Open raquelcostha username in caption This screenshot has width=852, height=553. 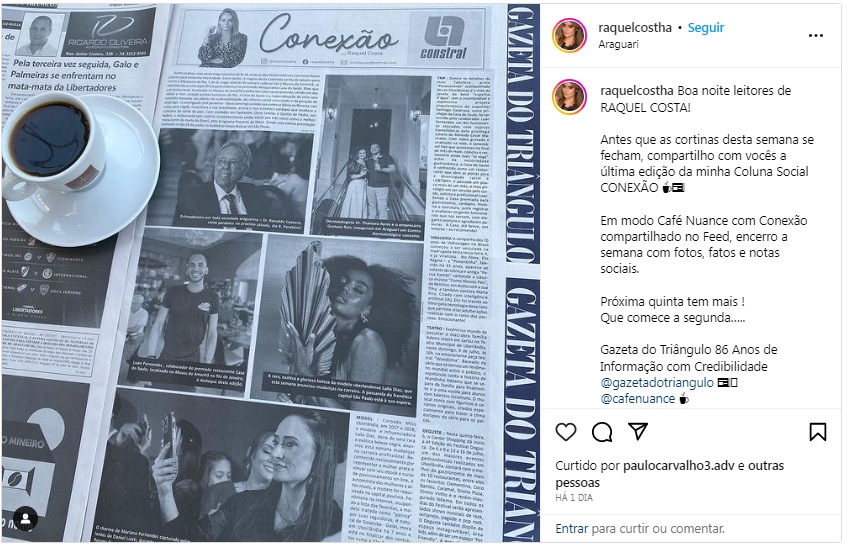point(637,91)
